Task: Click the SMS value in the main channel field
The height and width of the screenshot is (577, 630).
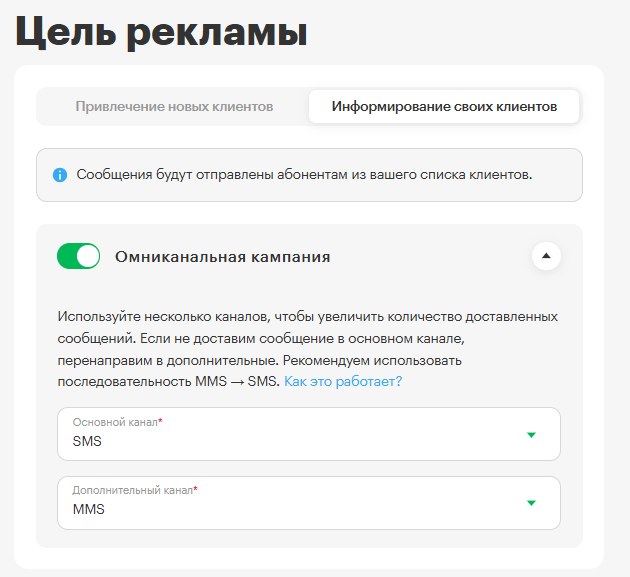Action: 87,441
